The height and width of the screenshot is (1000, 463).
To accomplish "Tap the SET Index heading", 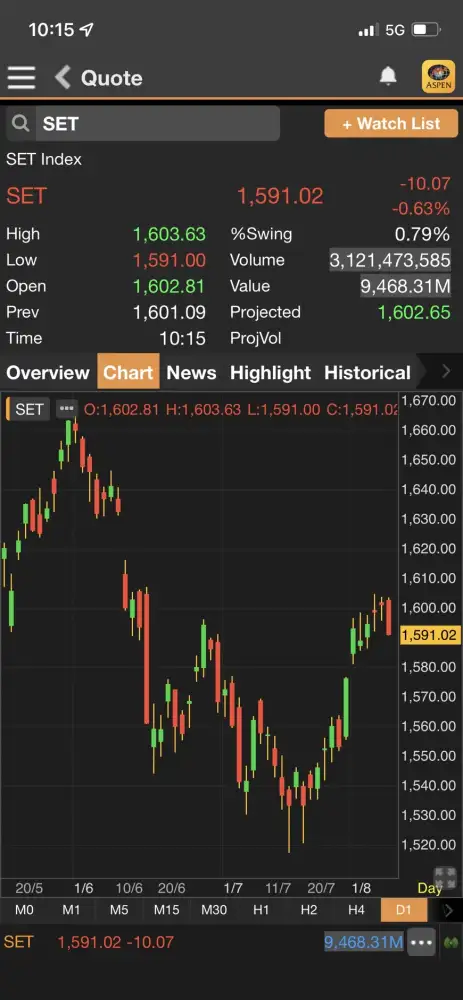I will pyautogui.click(x=44, y=159).
